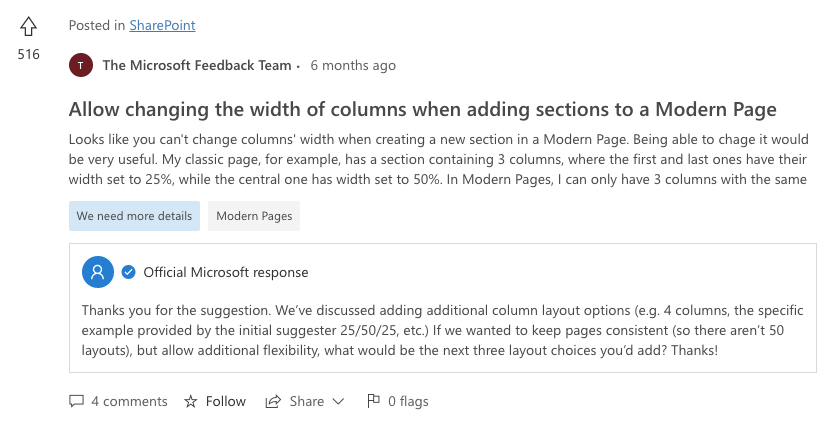This screenshot has height=424, width=834.
Task: View the 4 comments link
Action: coord(129,401)
